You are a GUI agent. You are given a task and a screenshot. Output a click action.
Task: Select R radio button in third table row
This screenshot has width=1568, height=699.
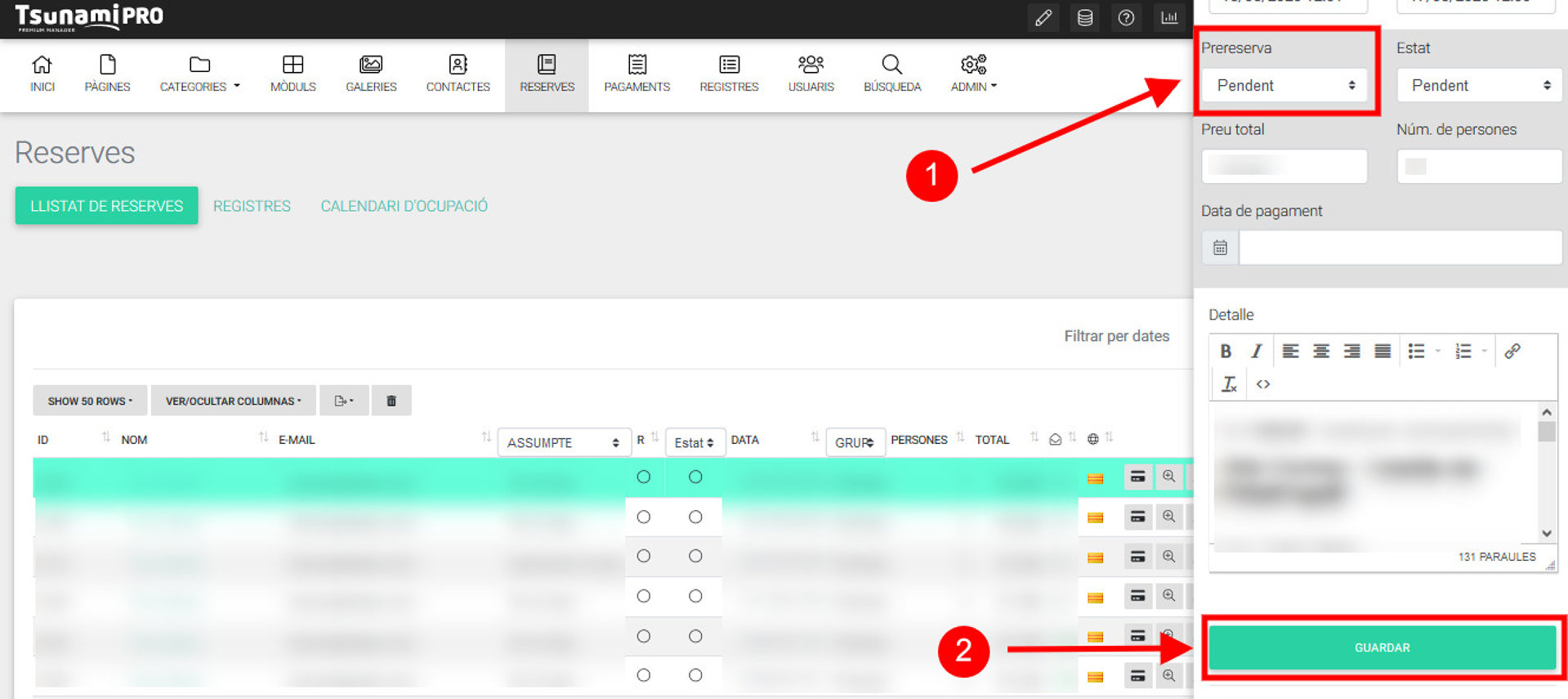click(644, 556)
